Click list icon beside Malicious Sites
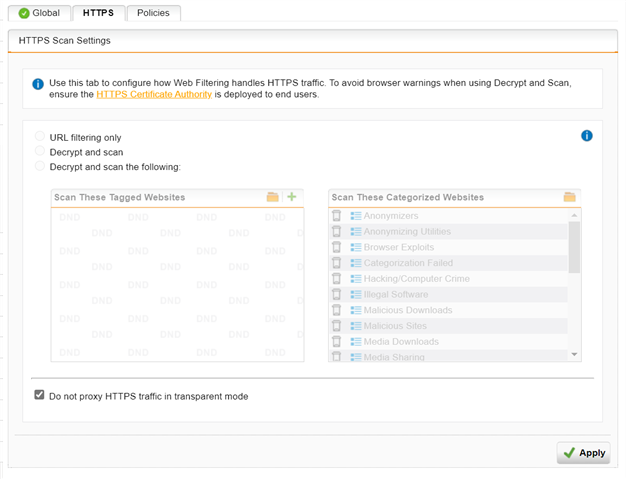626x479 pixels. click(356, 326)
